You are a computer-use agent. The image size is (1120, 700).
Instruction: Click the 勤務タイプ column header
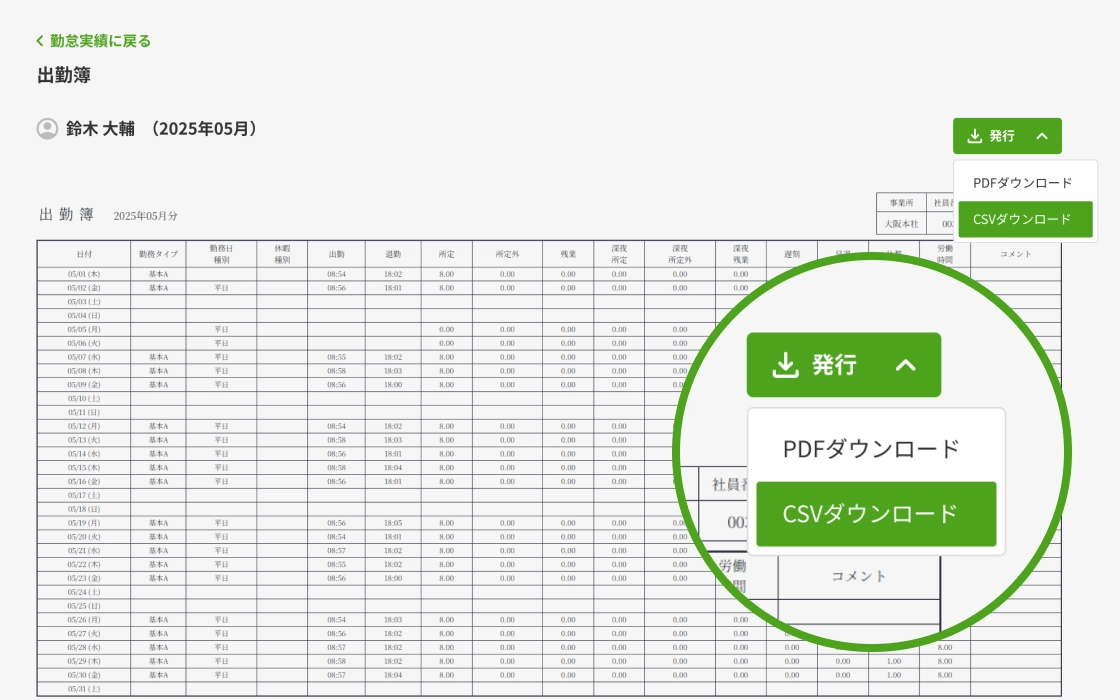pos(158,254)
